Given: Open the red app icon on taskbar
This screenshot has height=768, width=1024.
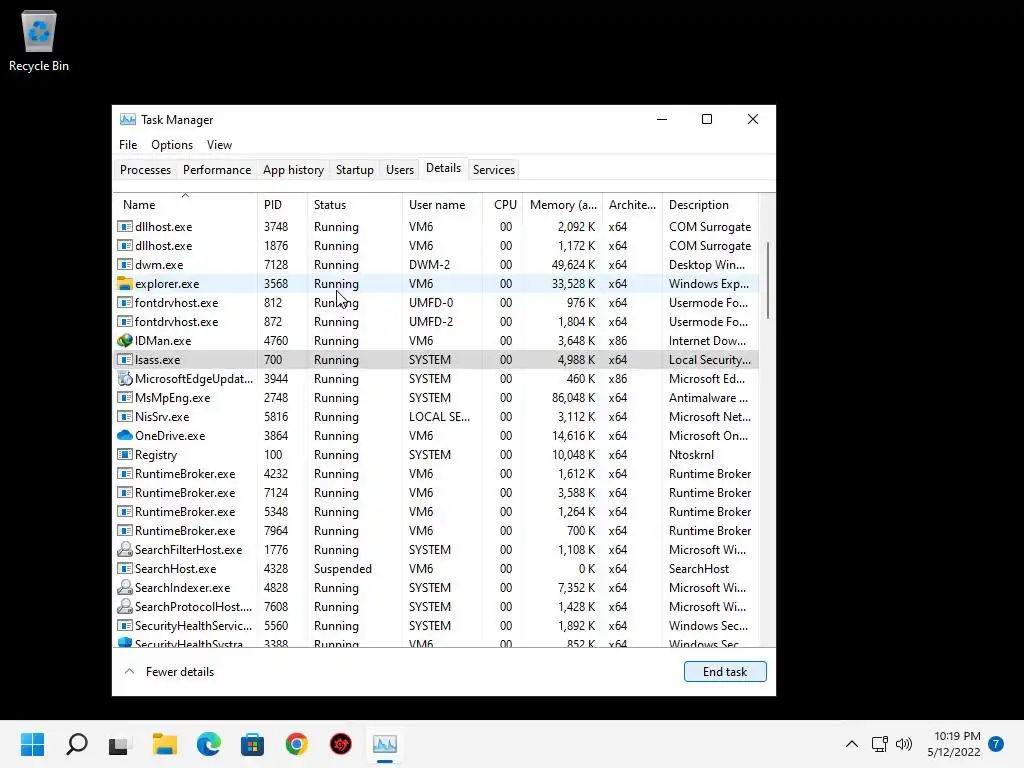Looking at the screenshot, I should (341, 744).
